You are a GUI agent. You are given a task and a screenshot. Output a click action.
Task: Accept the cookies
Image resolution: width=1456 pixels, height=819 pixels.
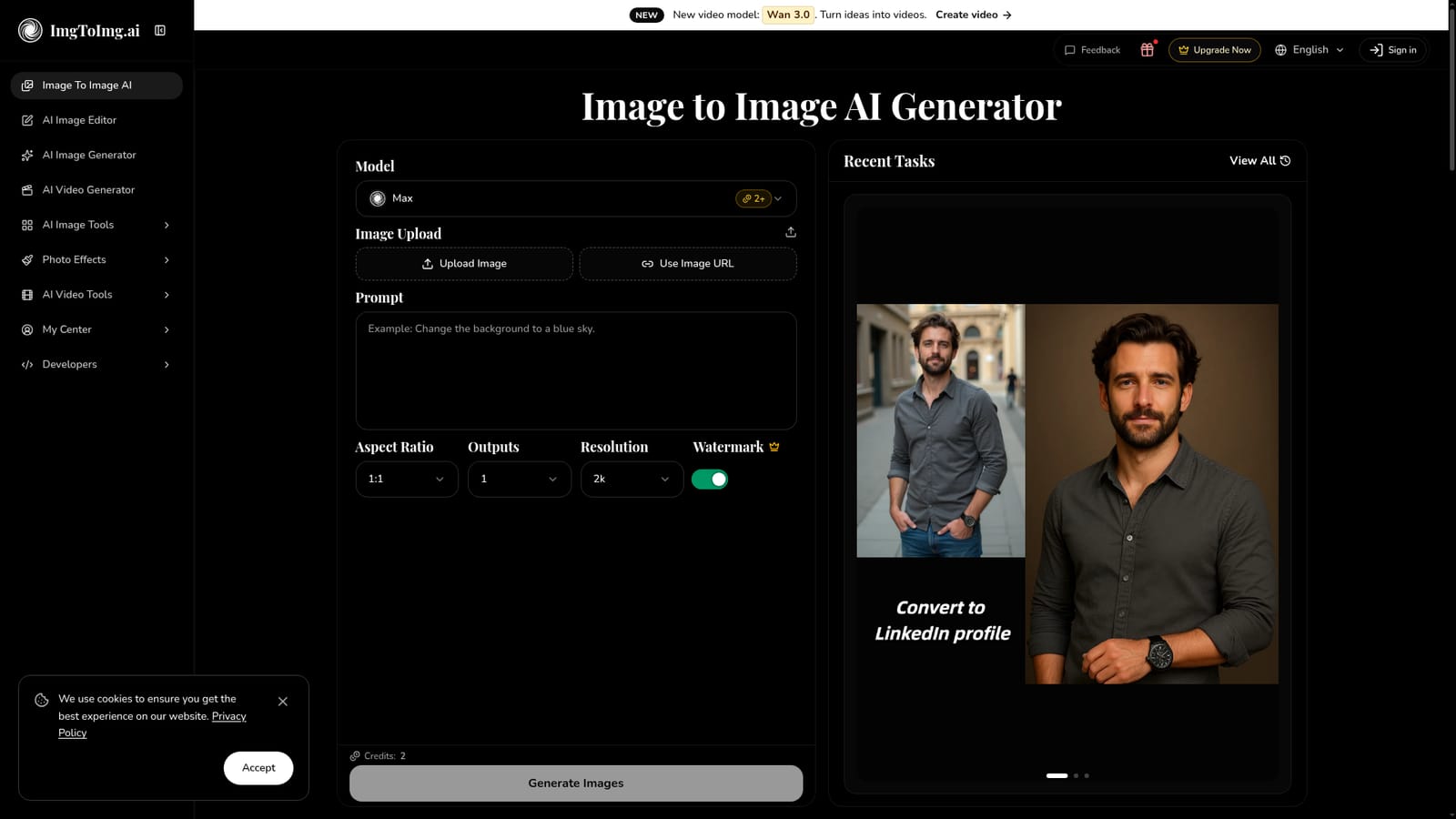point(258,768)
